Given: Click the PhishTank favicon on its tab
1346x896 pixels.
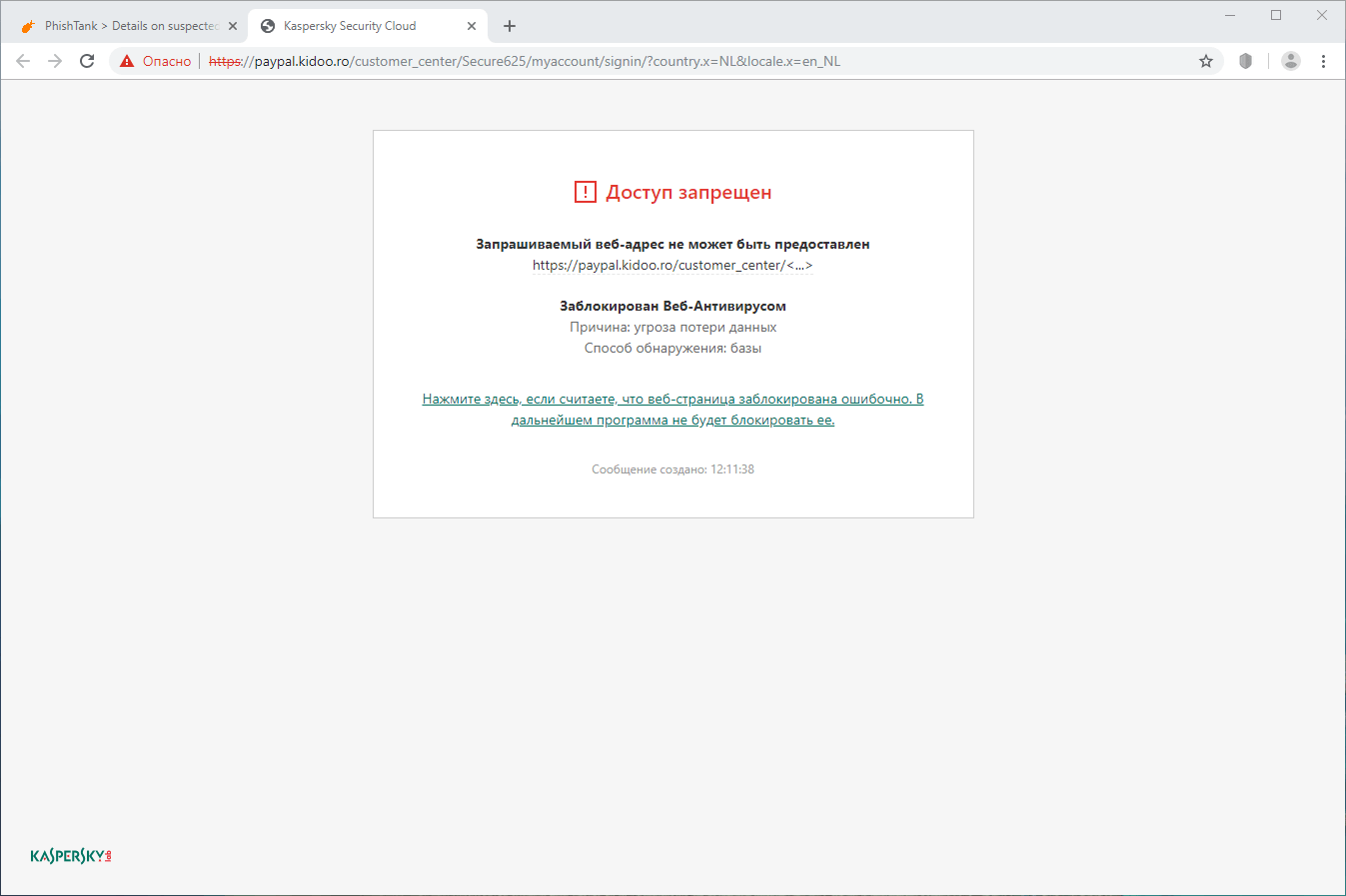Looking at the screenshot, I should coord(27,25).
